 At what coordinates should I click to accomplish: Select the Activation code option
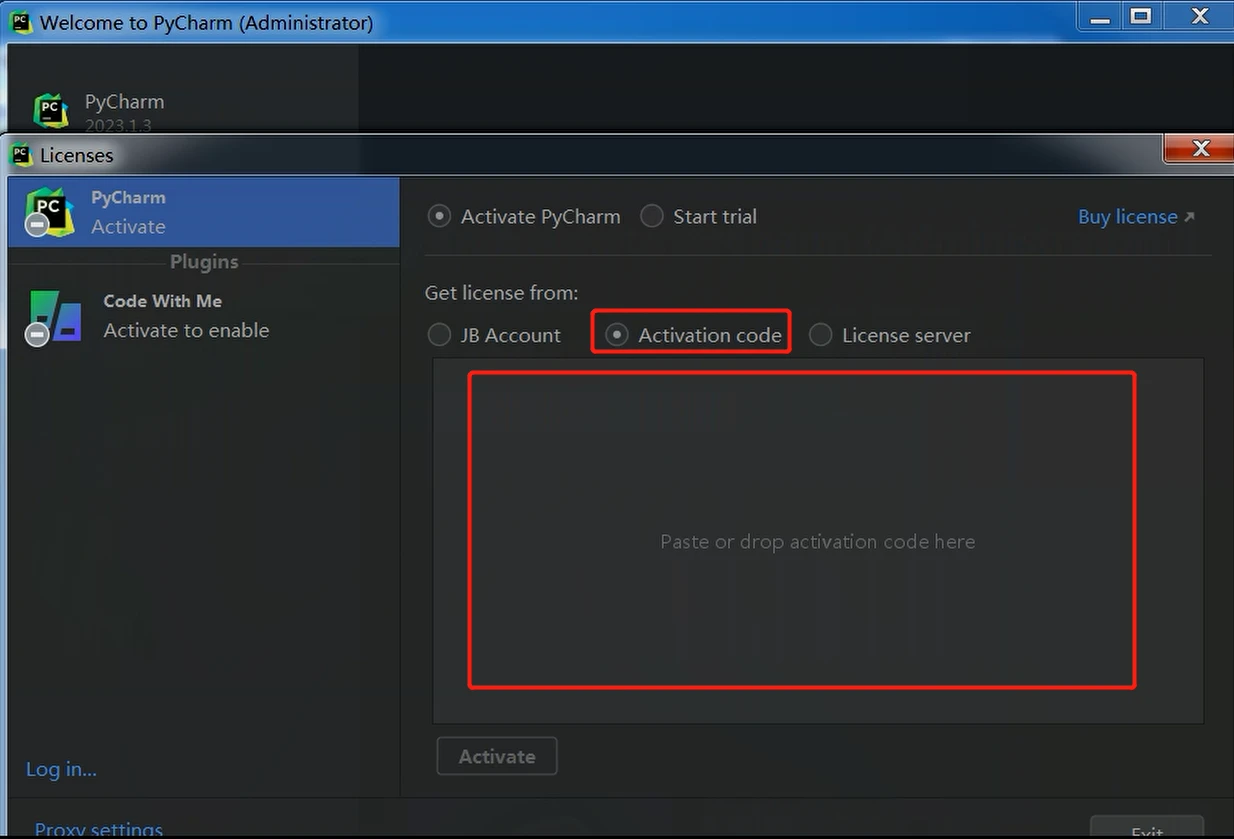[616, 335]
